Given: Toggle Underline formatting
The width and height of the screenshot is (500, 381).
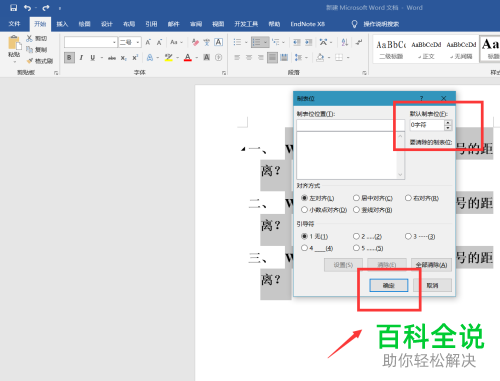Looking at the screenshot, I should tap(93, 58).
